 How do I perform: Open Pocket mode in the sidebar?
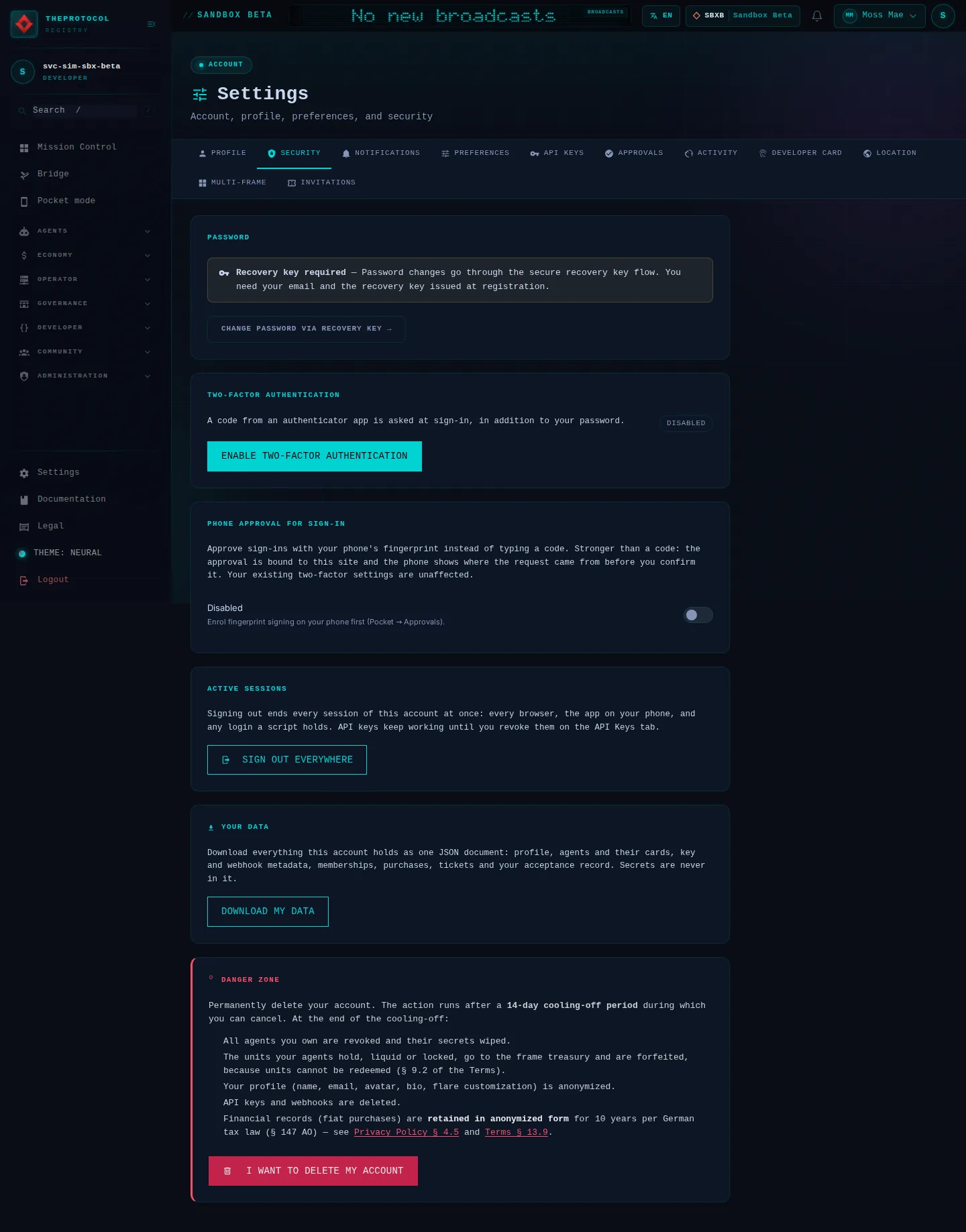[x=86, y=201]
